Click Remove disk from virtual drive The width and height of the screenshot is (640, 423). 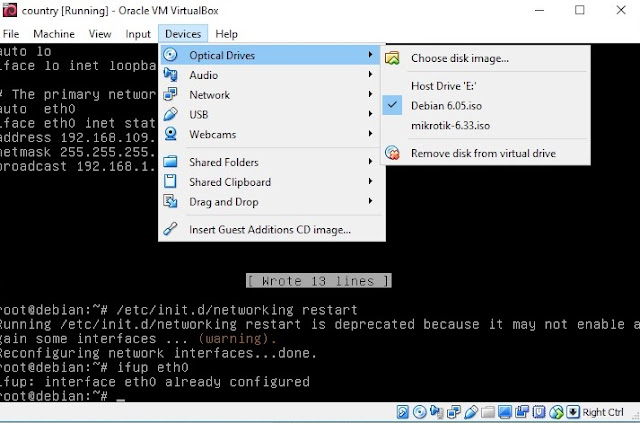coord(486,153)
